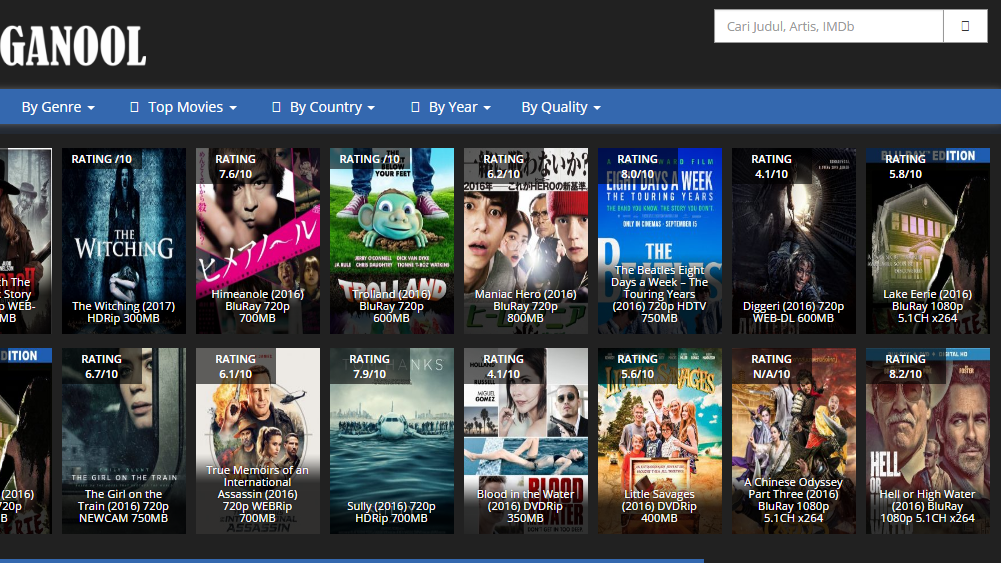Click the icon beside By Country
This screenshot has height=563, width=1001.
pos(276,107)
